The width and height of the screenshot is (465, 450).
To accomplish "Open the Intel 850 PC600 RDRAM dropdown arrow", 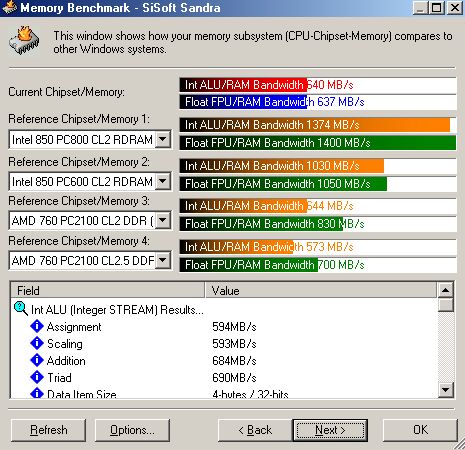I will (x=163, y=181).
